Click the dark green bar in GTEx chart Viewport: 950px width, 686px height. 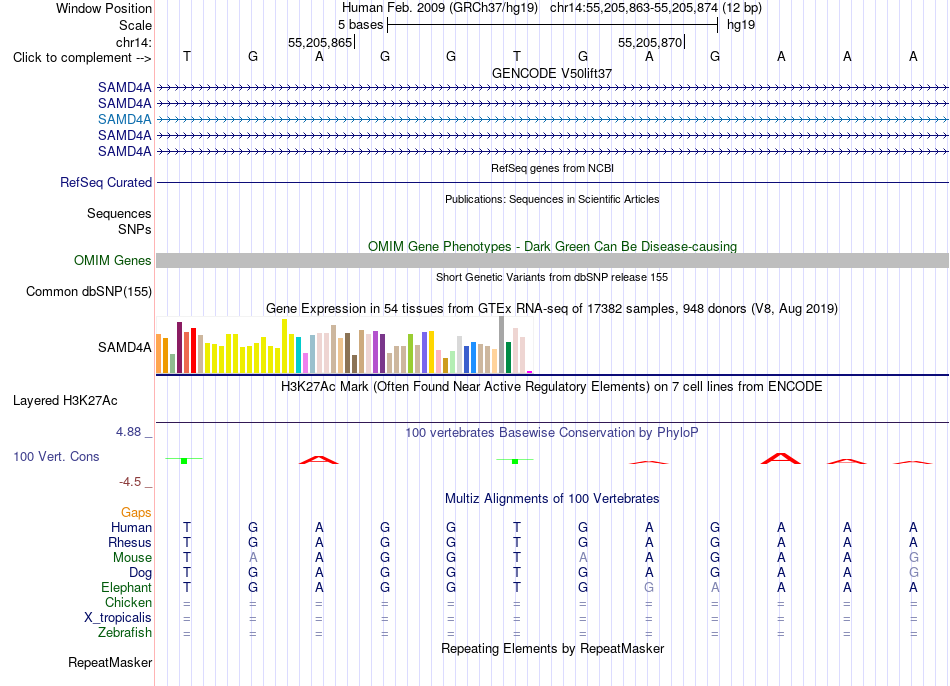tap(508, 357)
